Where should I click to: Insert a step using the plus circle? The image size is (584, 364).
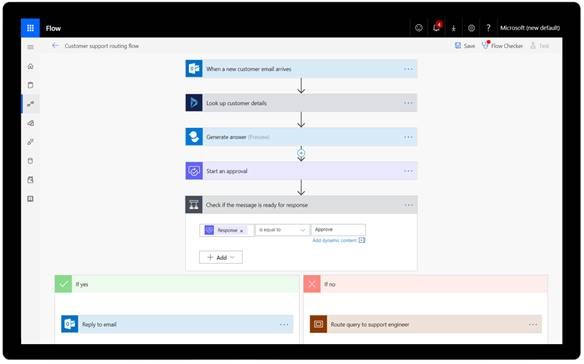(x=301, y=153)
